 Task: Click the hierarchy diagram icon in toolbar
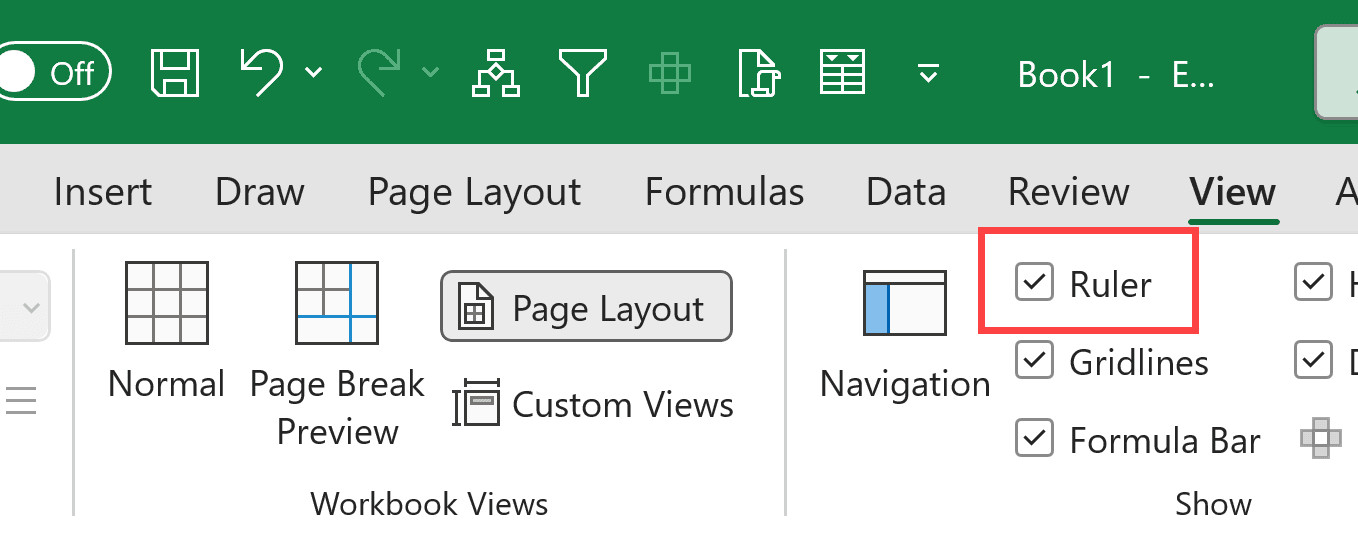pyautogui.click(x=496, y=73)
